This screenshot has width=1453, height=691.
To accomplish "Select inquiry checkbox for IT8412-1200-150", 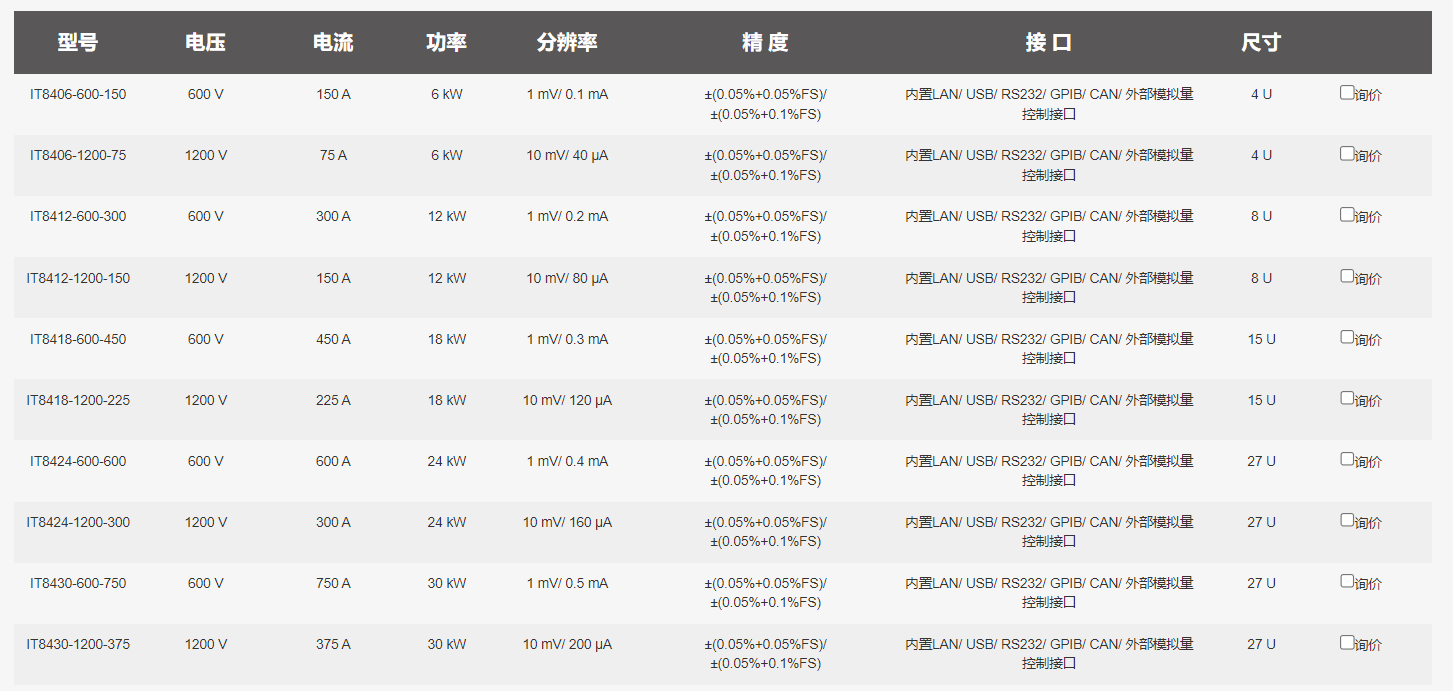I will click(1347, 276).
